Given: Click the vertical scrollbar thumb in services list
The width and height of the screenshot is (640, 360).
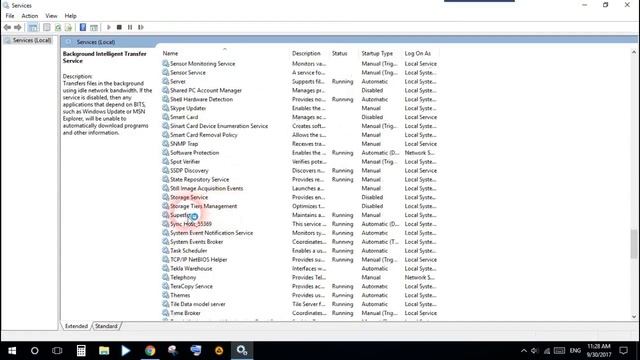Looking at the screenshot, I should 633,244.
